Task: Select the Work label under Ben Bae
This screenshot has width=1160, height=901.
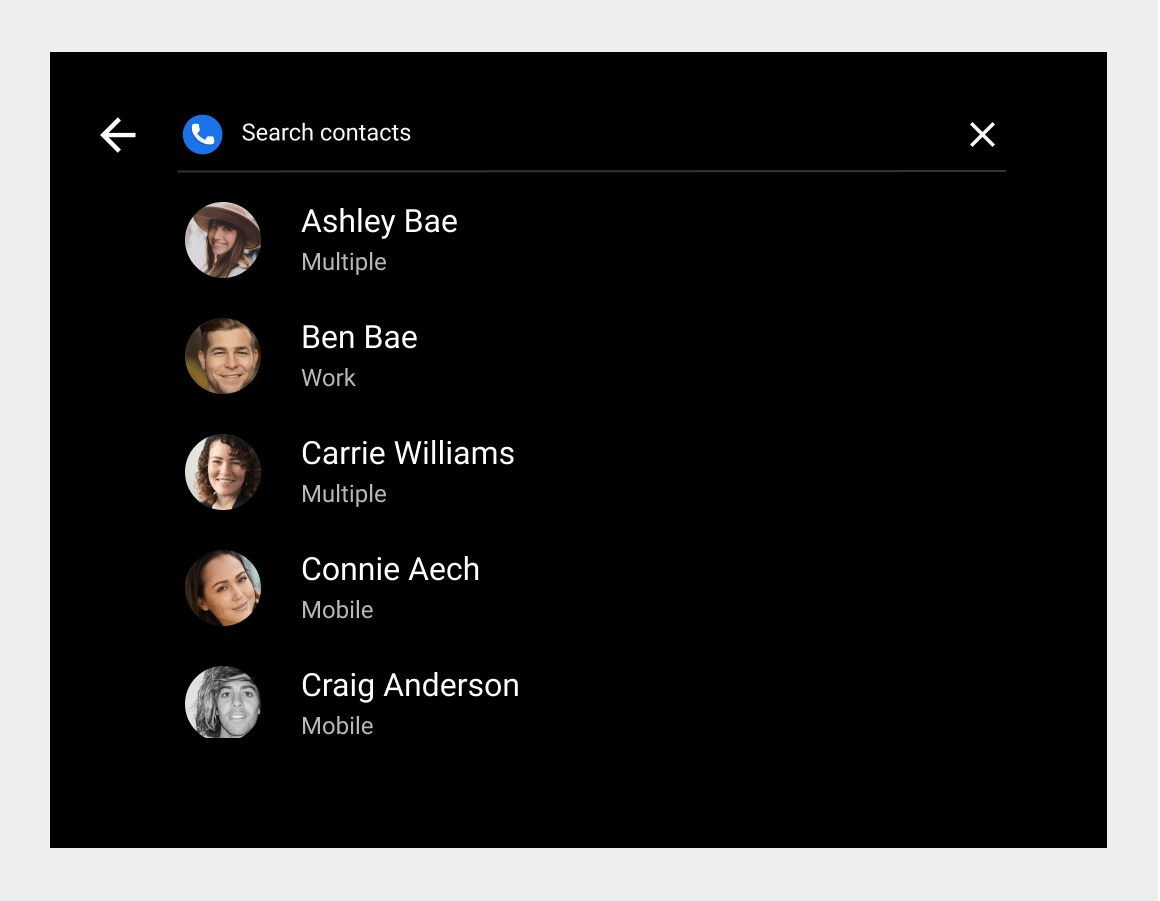Action: [x=328, y=378]
